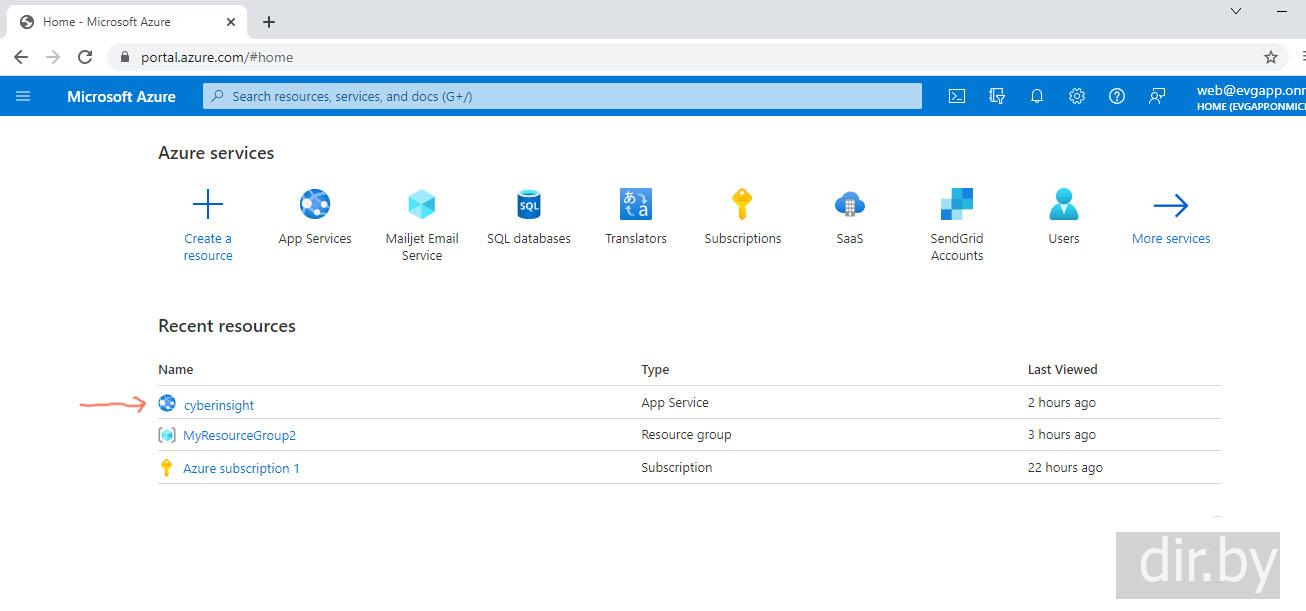Click the Help question mark icon

[x=1117, y=96]
